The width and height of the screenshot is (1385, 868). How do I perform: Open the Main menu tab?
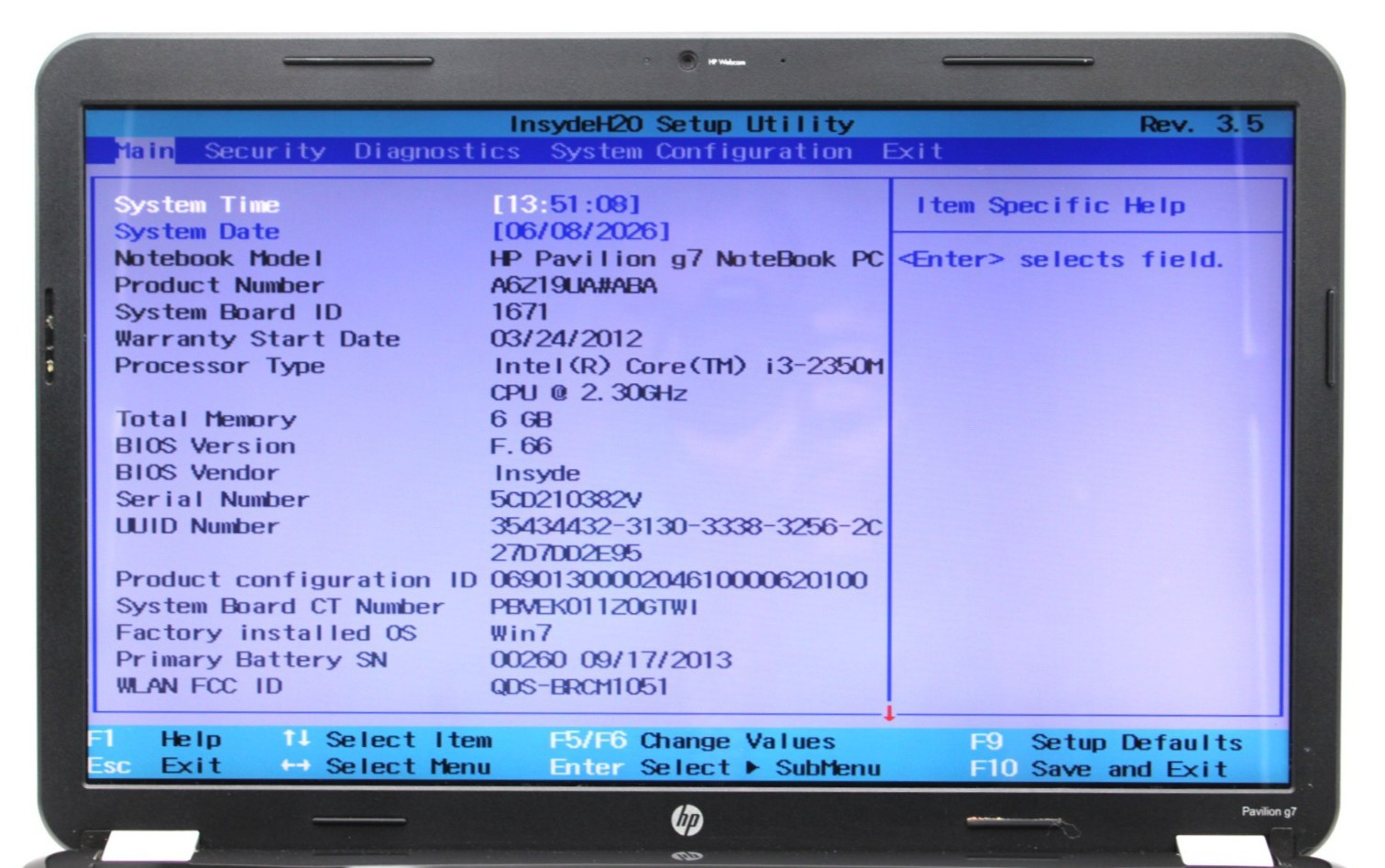(x=145, y=150)
